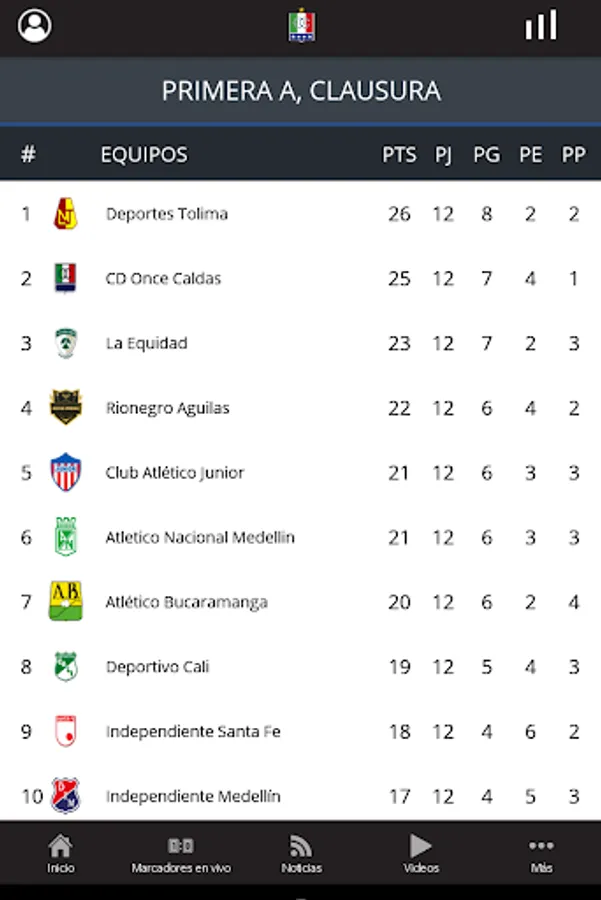Tap the Once Caldas crest in the header
601x900 pixels.
(301, 26)
